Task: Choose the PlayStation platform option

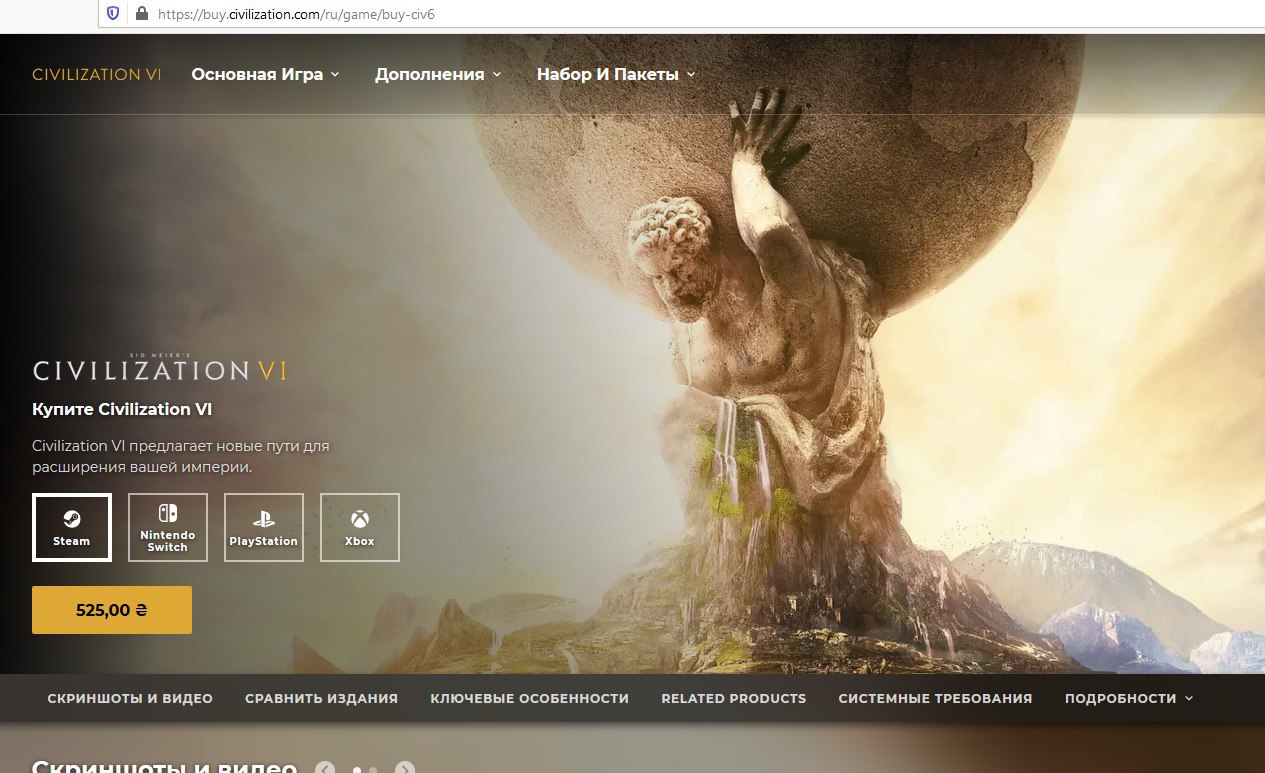Action: tap(264, 527)
